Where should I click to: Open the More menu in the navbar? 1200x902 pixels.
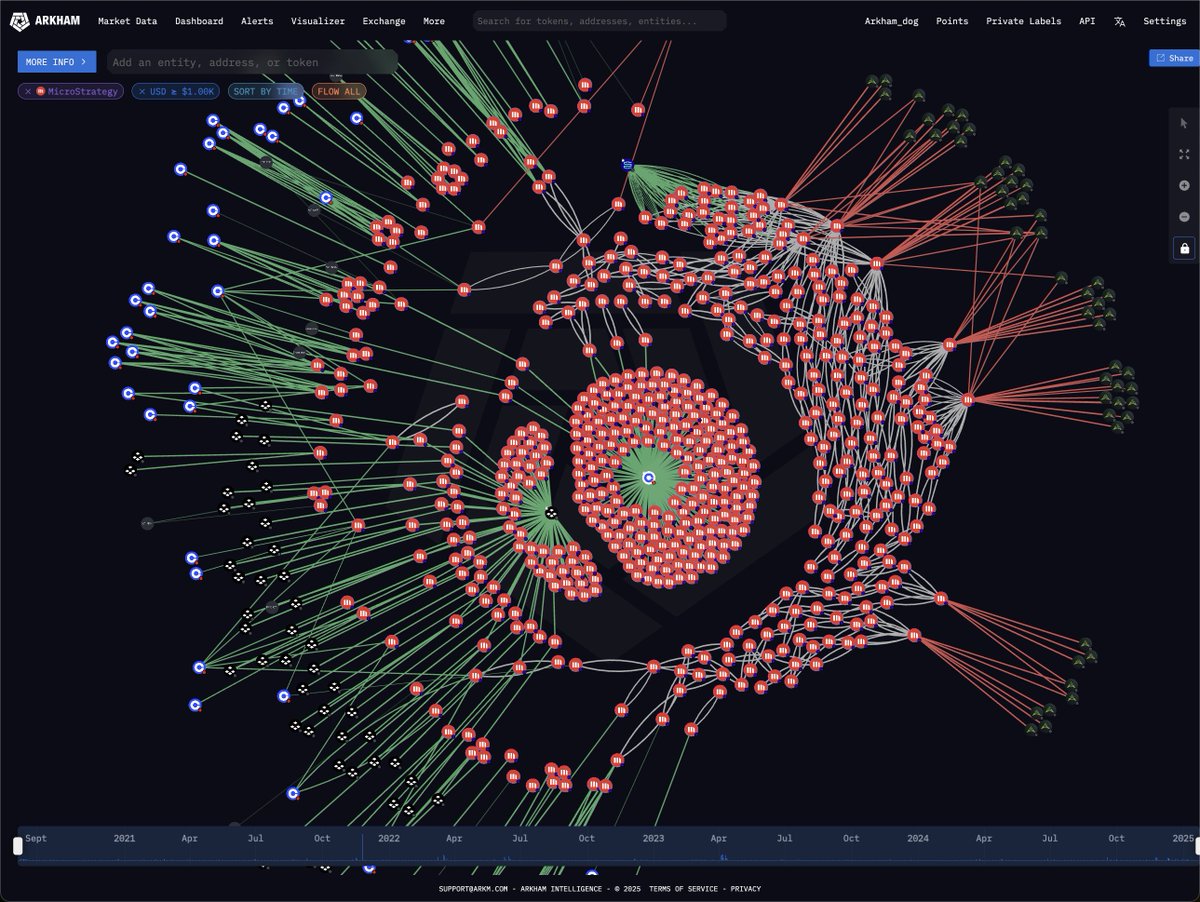tap(434, 21)
